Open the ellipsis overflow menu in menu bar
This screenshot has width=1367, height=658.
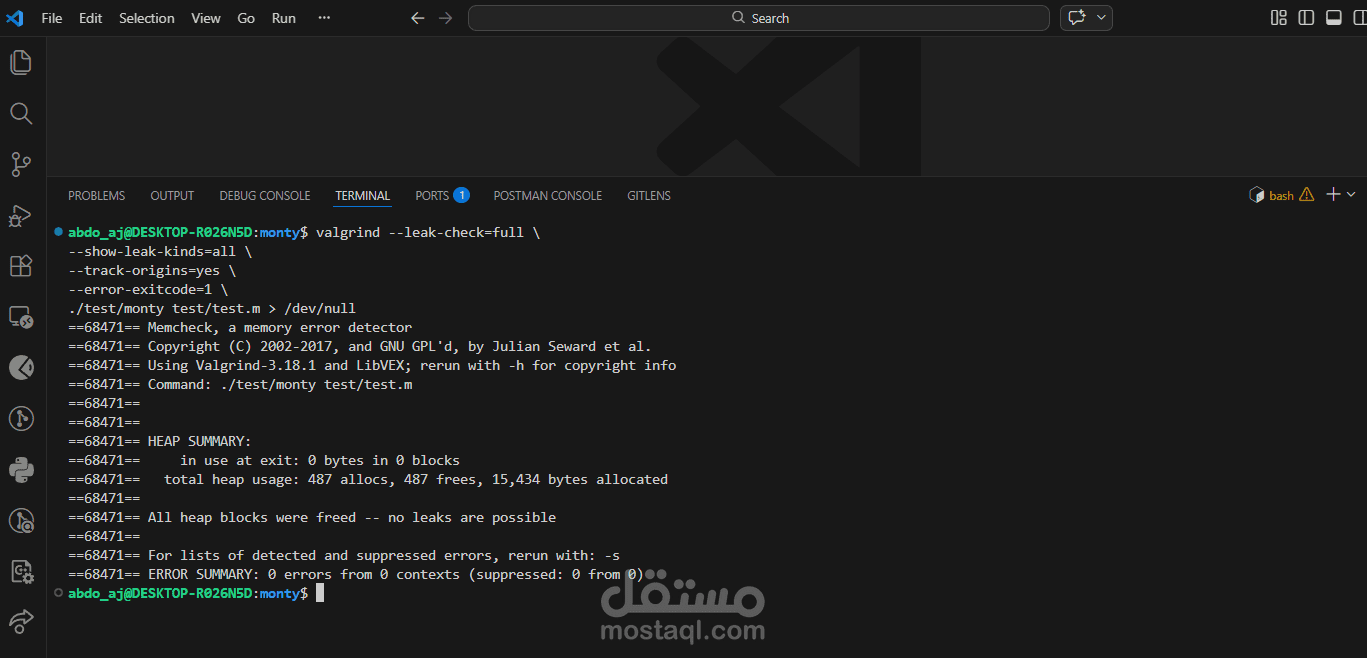click(324, 18)
